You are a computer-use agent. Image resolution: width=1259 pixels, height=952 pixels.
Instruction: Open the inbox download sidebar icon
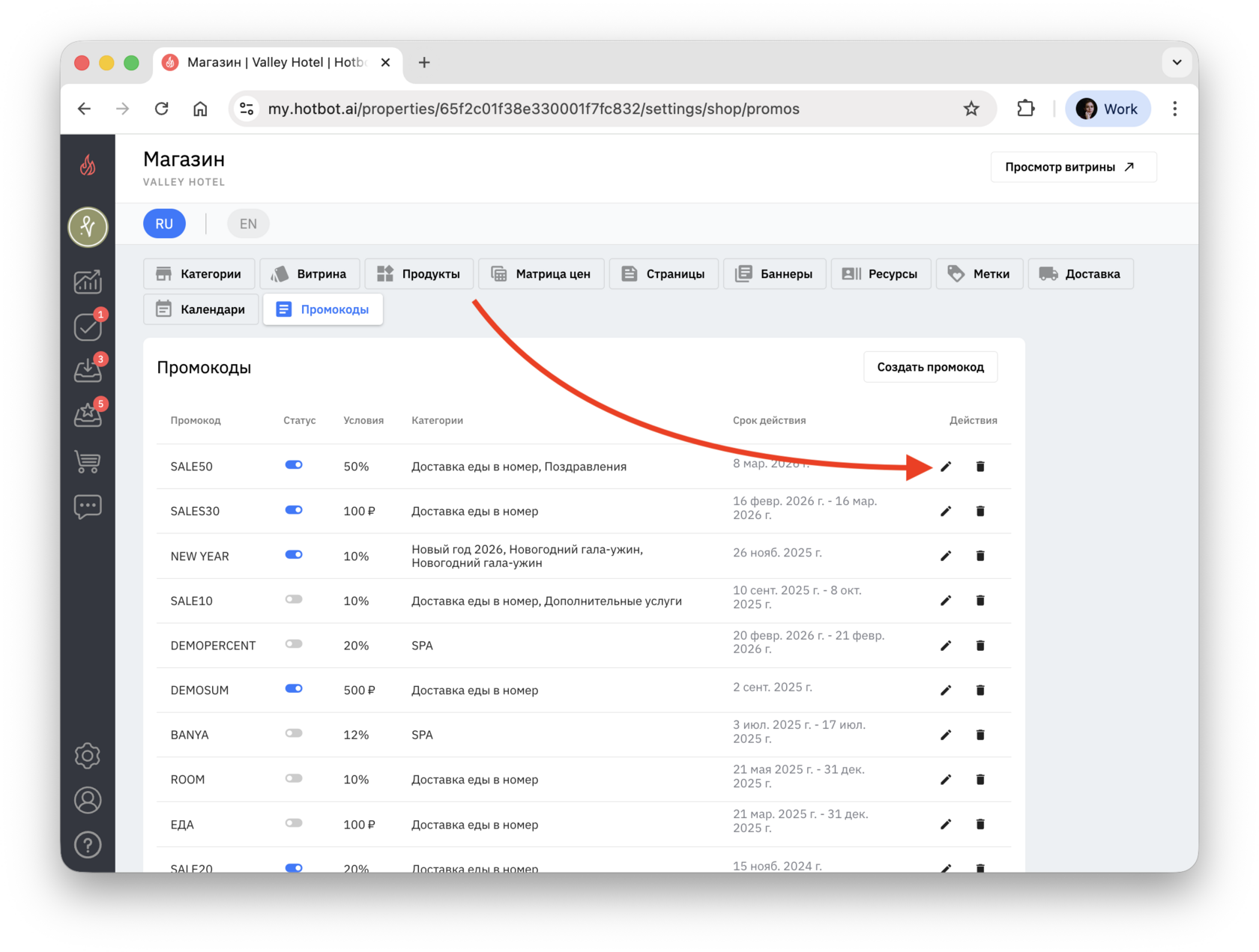[x=88, y=370]
